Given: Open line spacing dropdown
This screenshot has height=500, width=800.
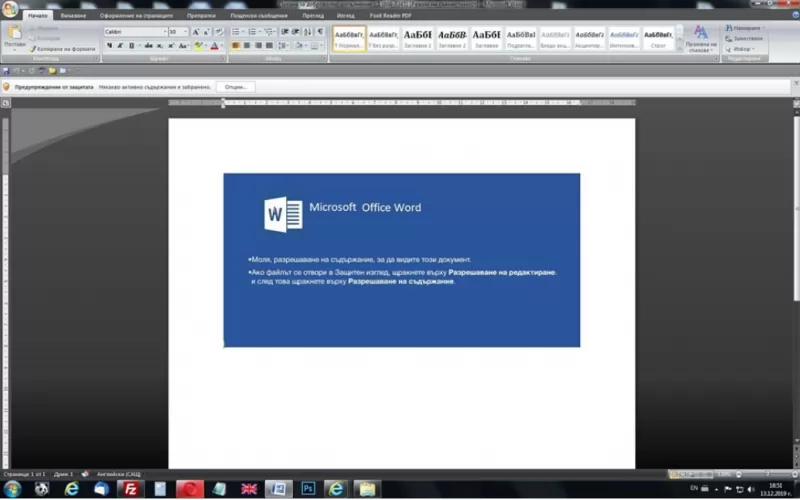Looking at the screenshot, I should point(283,46).
